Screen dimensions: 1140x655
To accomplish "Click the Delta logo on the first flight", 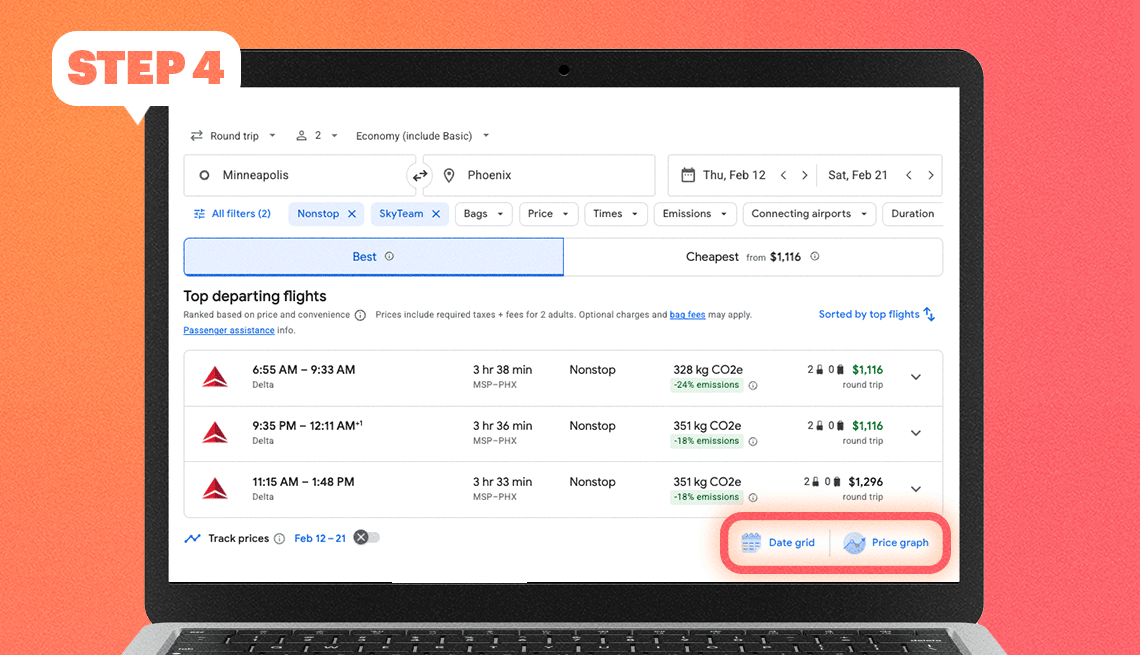I will (x=215, y=377).
